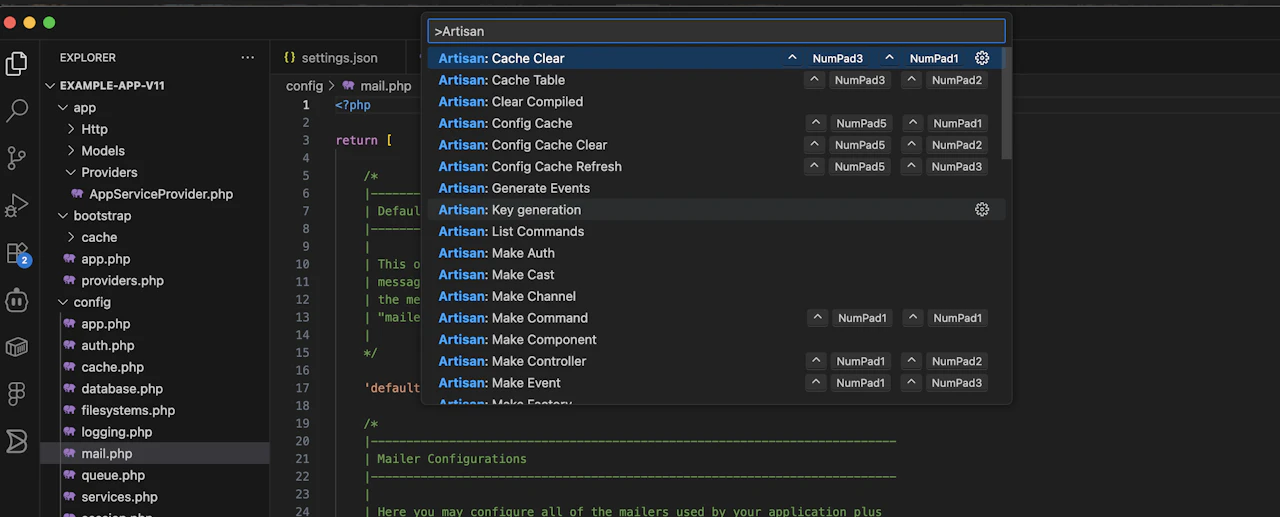Run Artisan: Key generation command
Viewport: 1280px width, 517px height.
[x=716, y=210]
